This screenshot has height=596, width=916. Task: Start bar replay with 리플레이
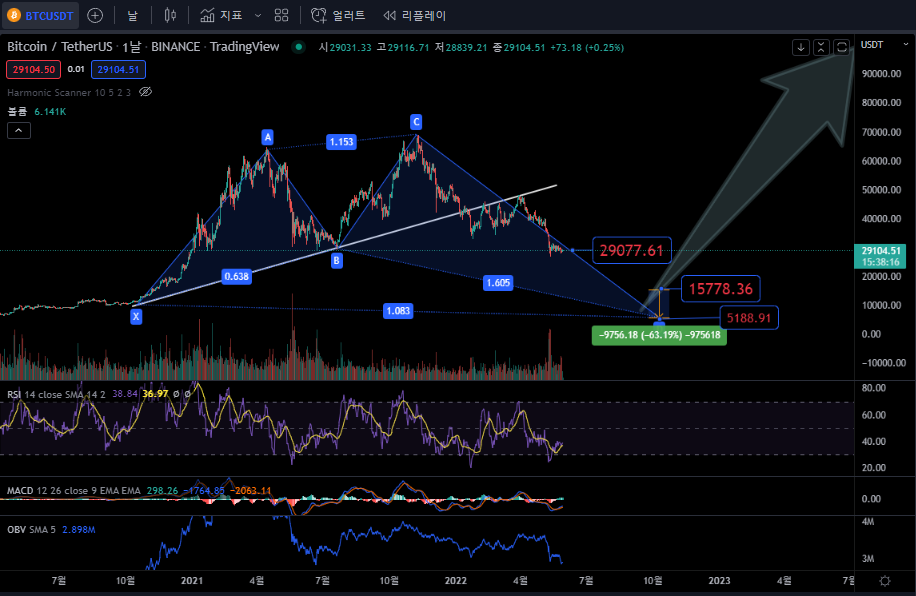[415, 15]
